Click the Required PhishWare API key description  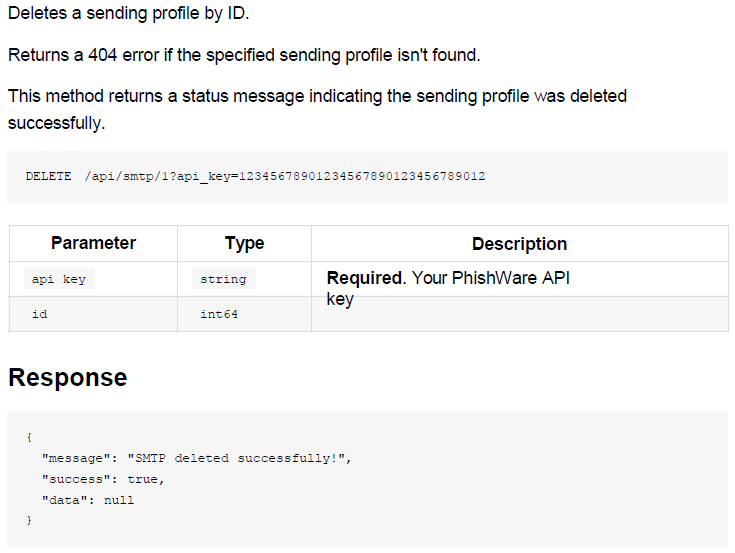point(448,288)
